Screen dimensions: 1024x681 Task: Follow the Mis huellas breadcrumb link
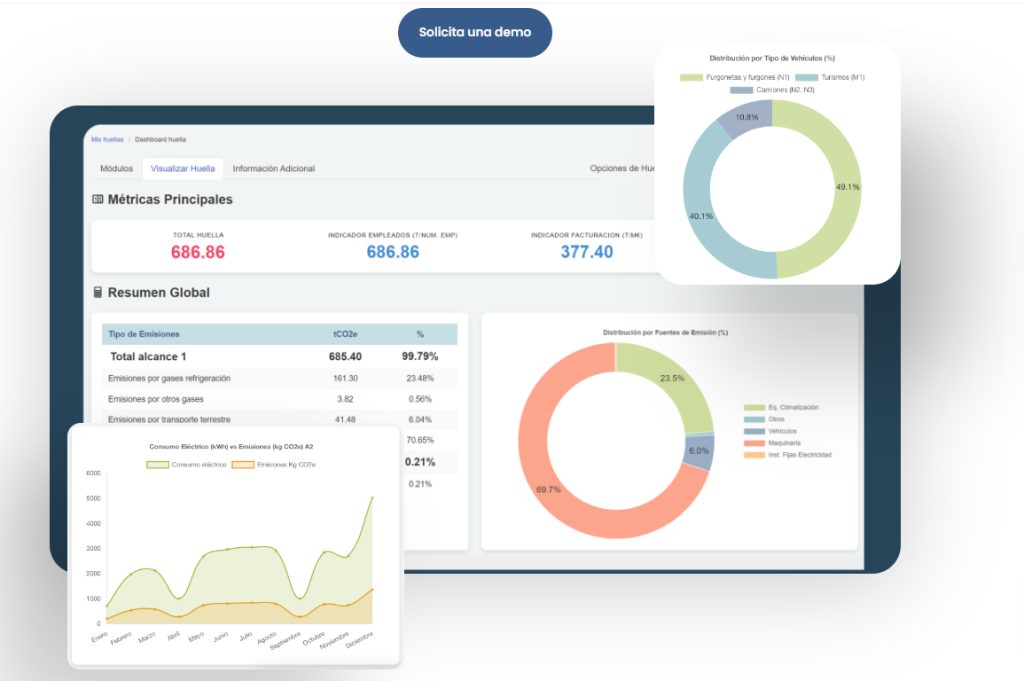pos(107,140)
